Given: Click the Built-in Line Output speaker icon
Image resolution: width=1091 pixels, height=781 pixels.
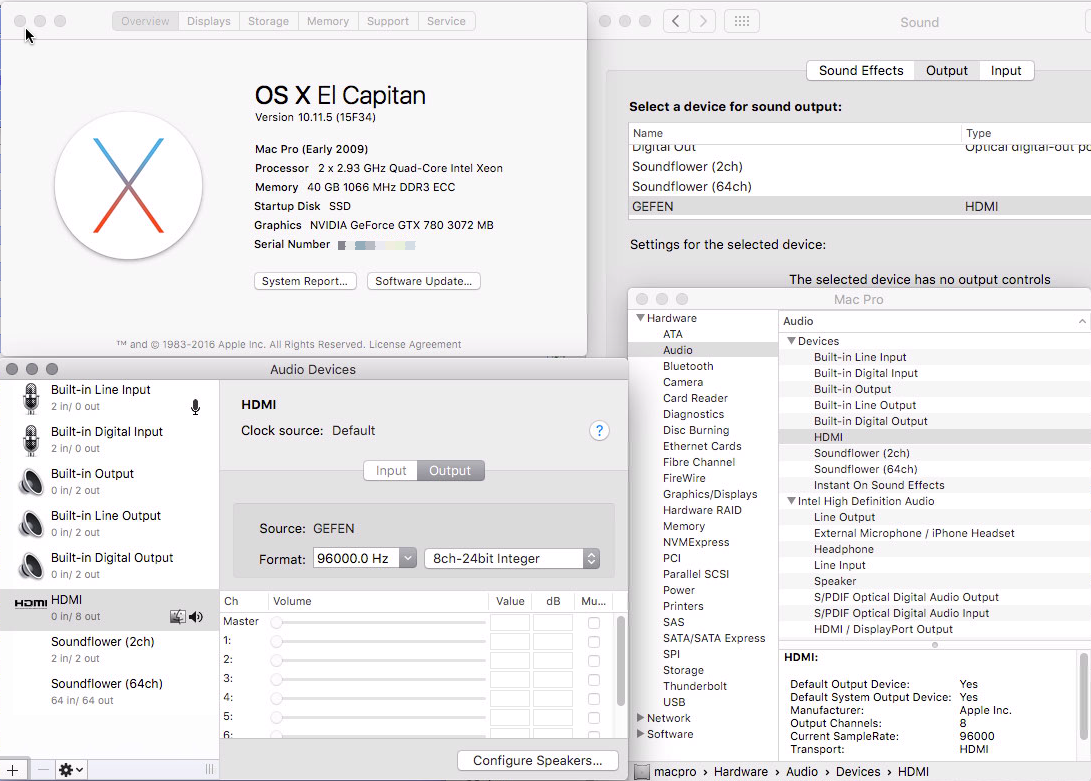Looking at the screenshot, I should [31, 523].
